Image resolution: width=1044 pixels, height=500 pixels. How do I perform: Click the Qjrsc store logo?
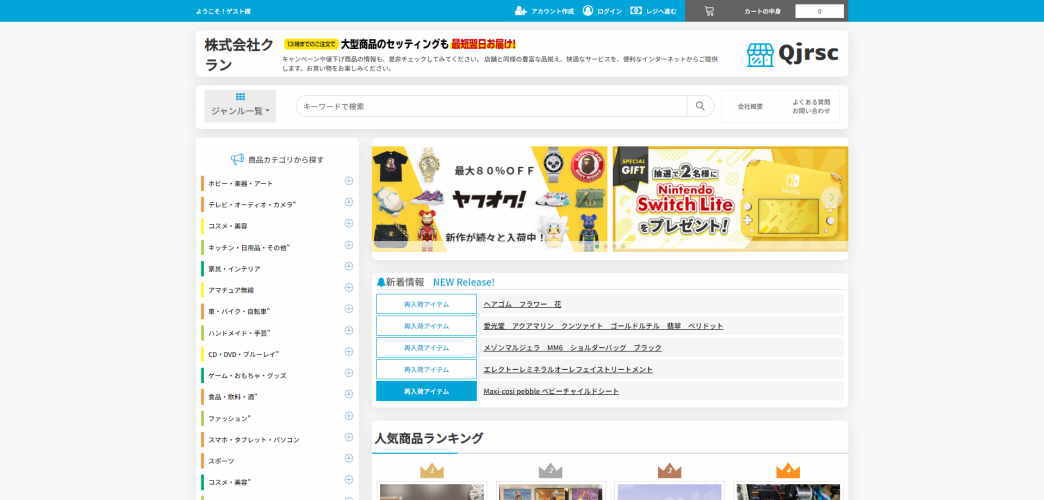point(792,54)
